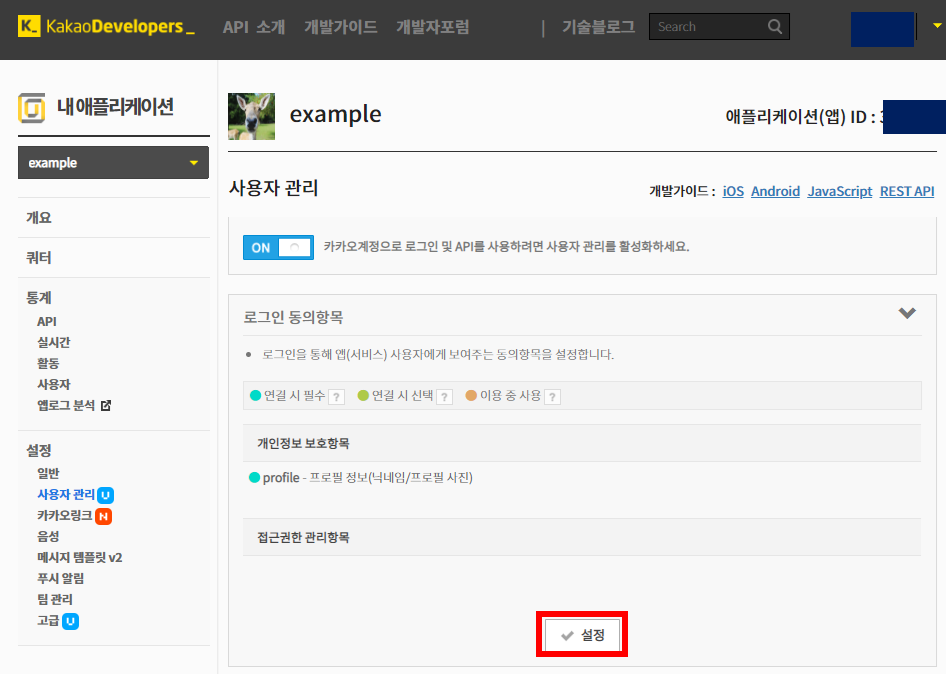Click the 로그인 동의항목 section title
Screen dimensions: 946x674
pyautogui.click(x=293, y=317)
